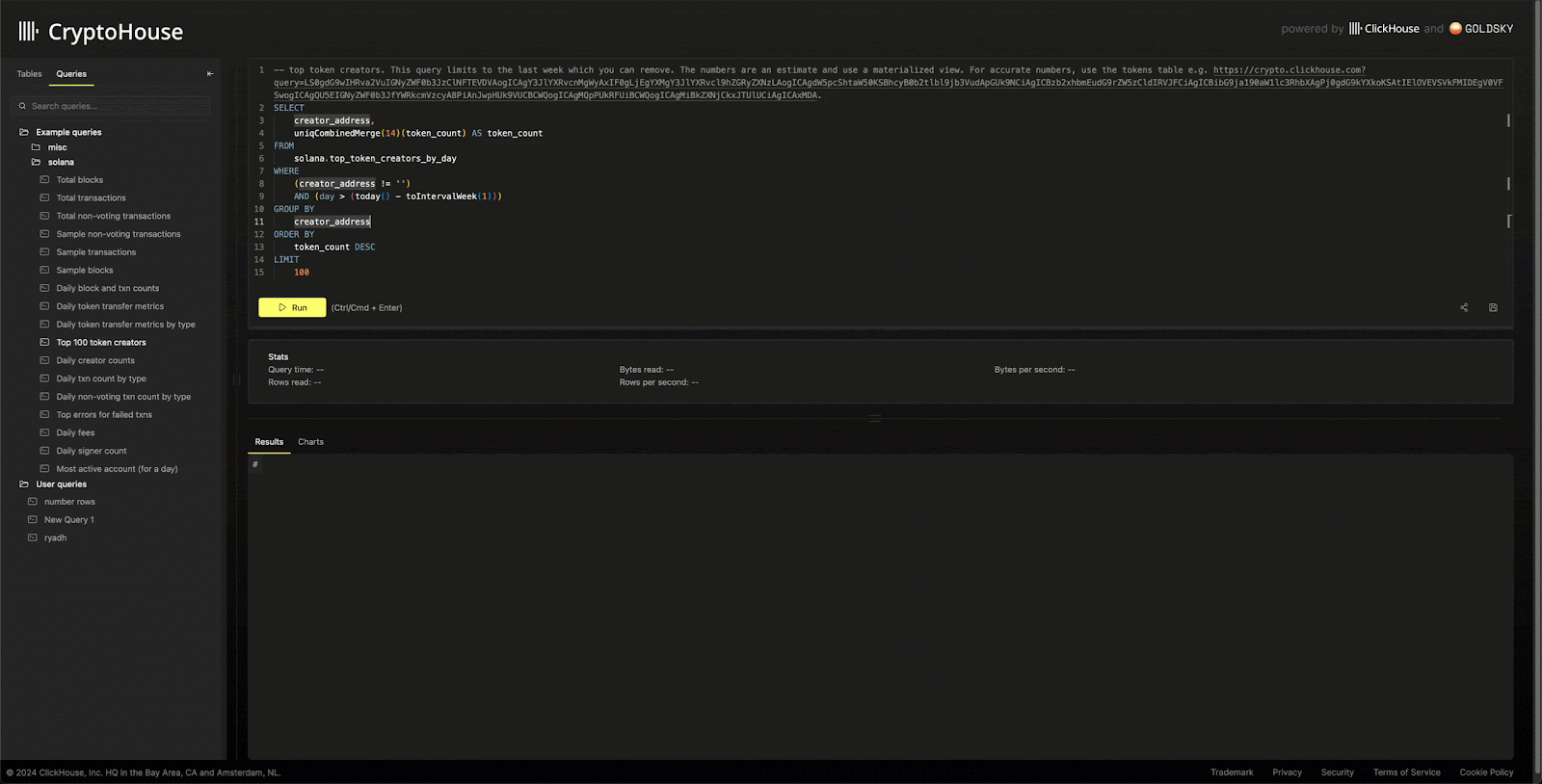1542x784 pixels.
Task: Collapse the sidebar using the arrow icon
Action: pos(210,74)
